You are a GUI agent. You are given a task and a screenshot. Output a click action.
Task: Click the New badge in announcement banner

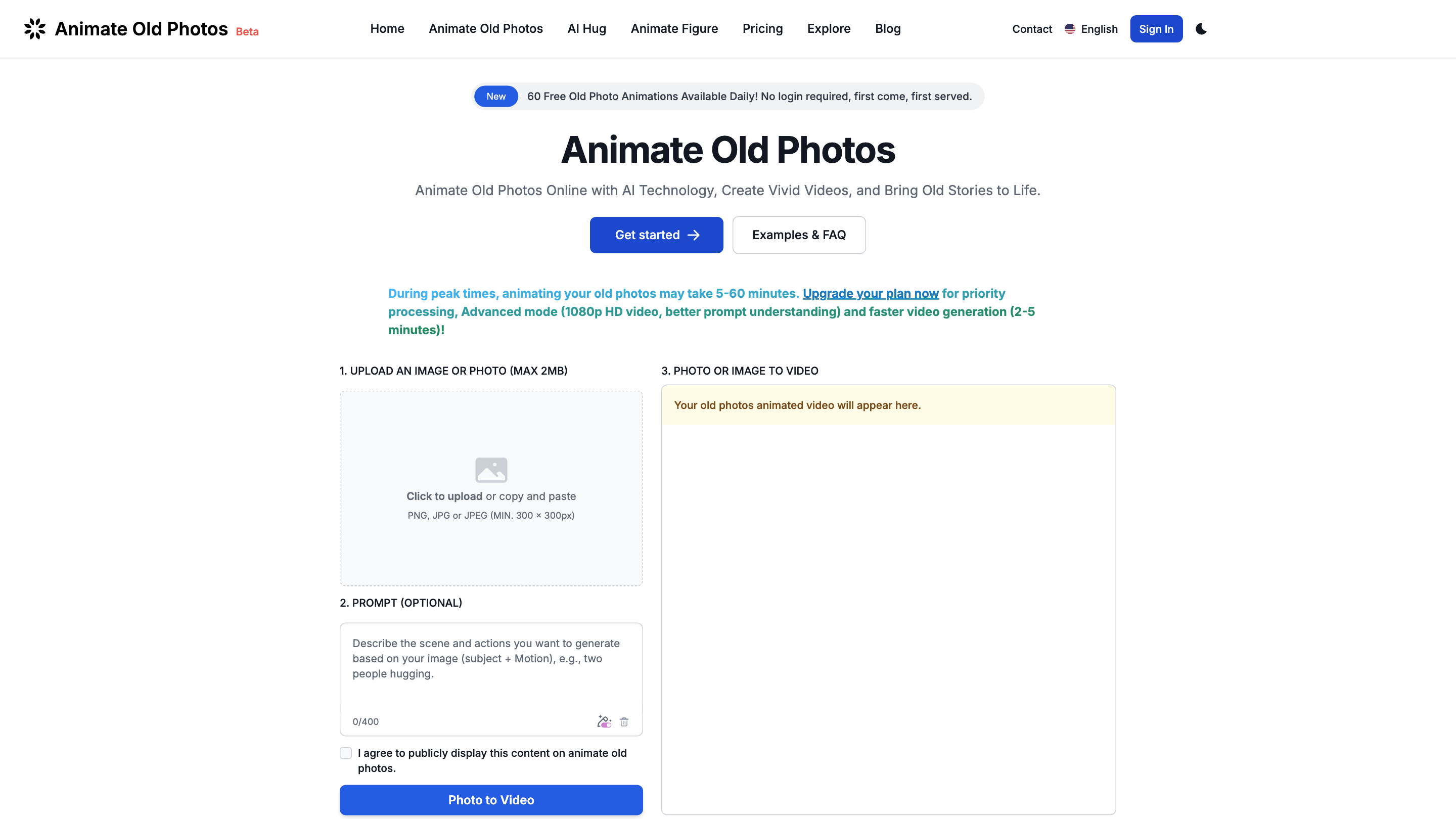[495, 97]
